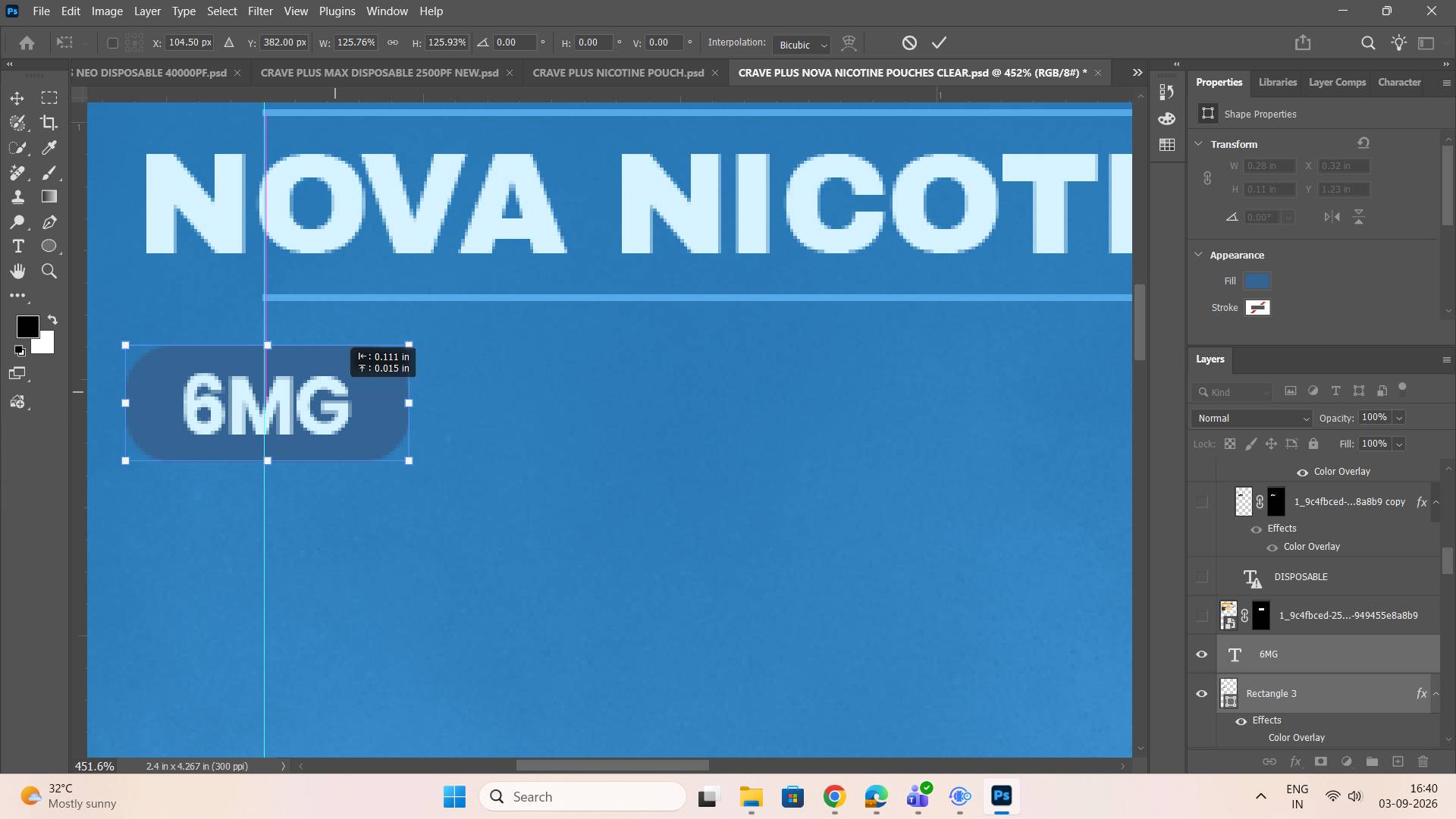Open CRAVE PLUS NICOTINE POUCH.psd tab
This screenshot has height=819, width=1456.
coord(618,73)
